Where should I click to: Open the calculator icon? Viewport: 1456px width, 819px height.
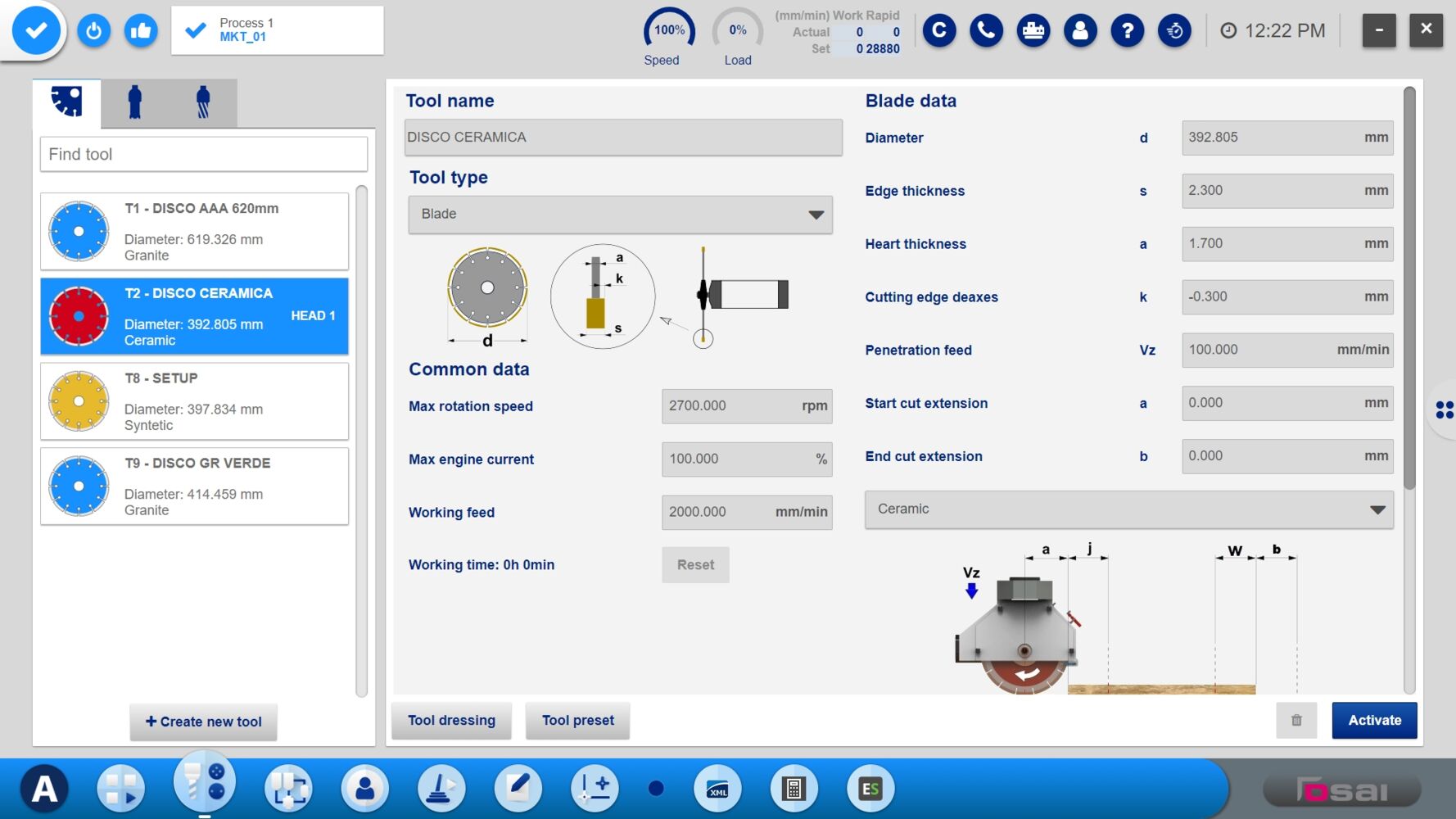coord(794,789)
